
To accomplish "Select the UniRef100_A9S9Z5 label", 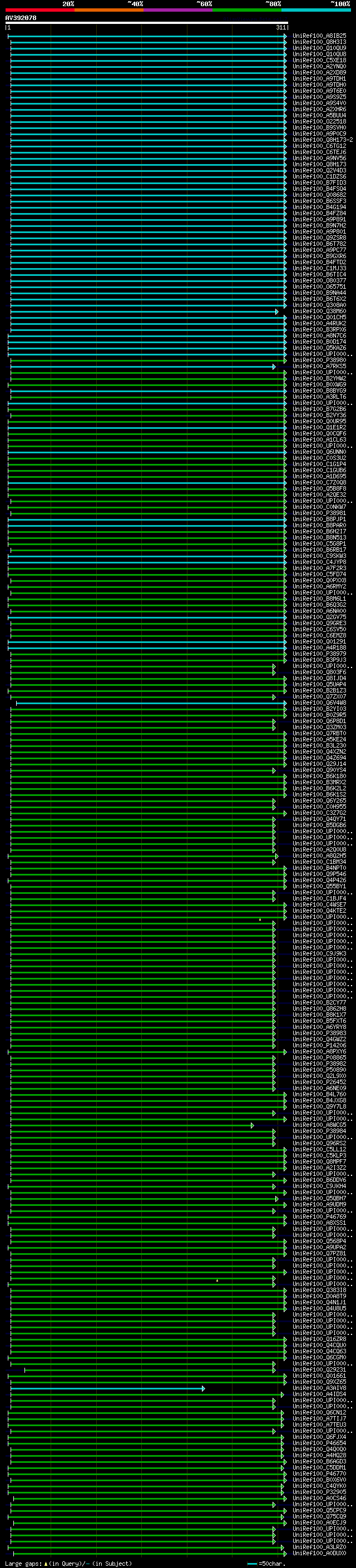I will [x=319, y=97].
